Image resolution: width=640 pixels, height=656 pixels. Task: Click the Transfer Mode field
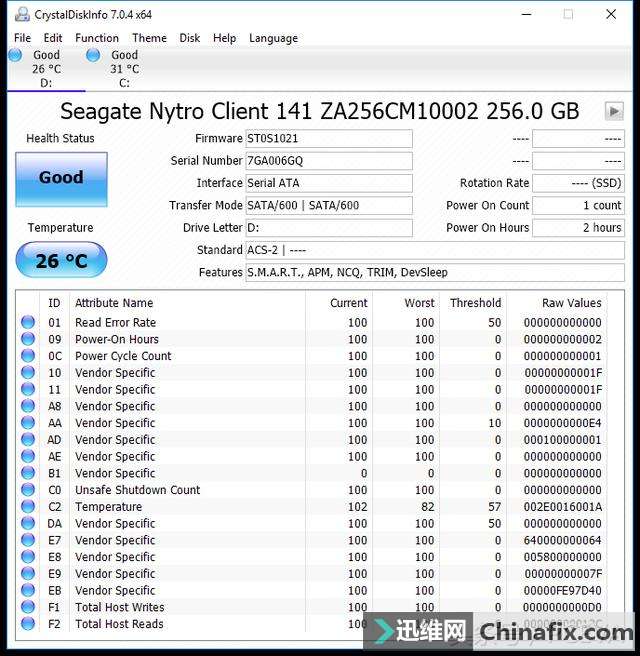(x=329, y=205)
